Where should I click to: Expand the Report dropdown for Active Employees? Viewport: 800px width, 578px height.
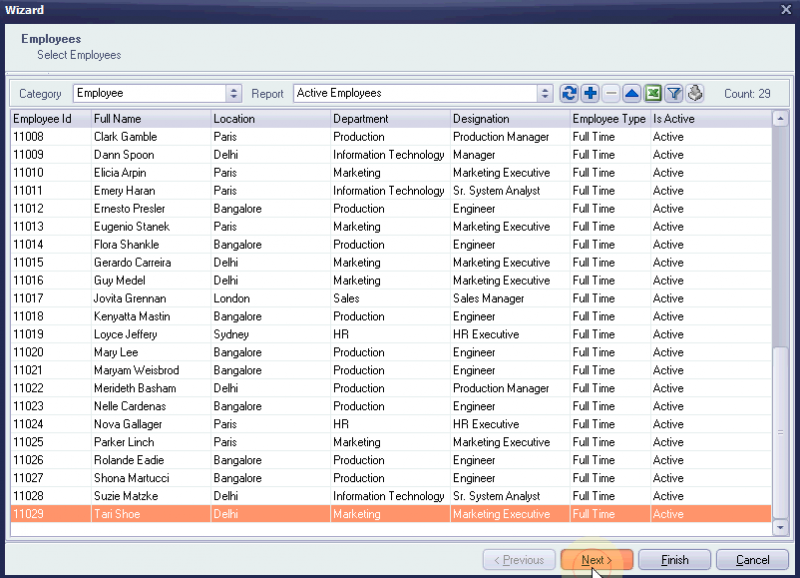pyautogui.click(x=545, y=93)
